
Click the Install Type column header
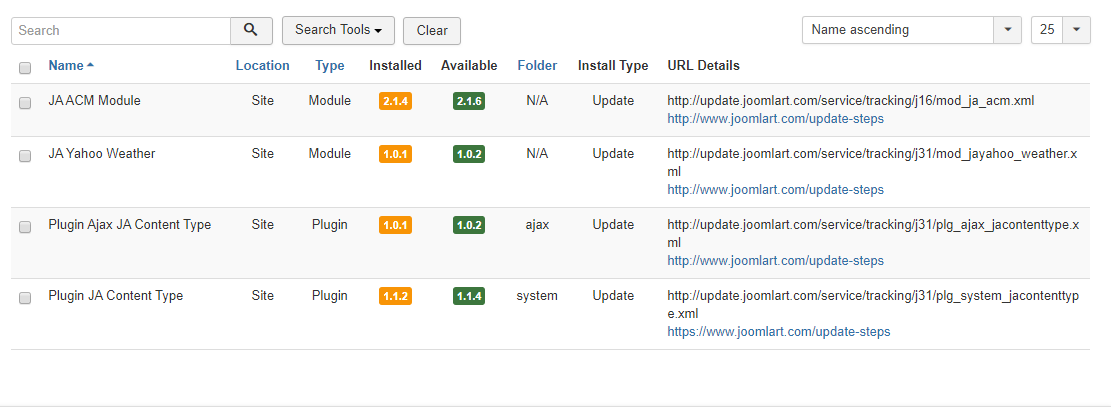613,65
